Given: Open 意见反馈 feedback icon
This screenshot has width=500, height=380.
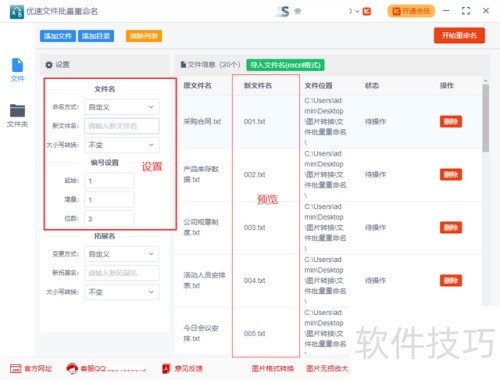Looking at the screenshot, I should pos(166,368).
